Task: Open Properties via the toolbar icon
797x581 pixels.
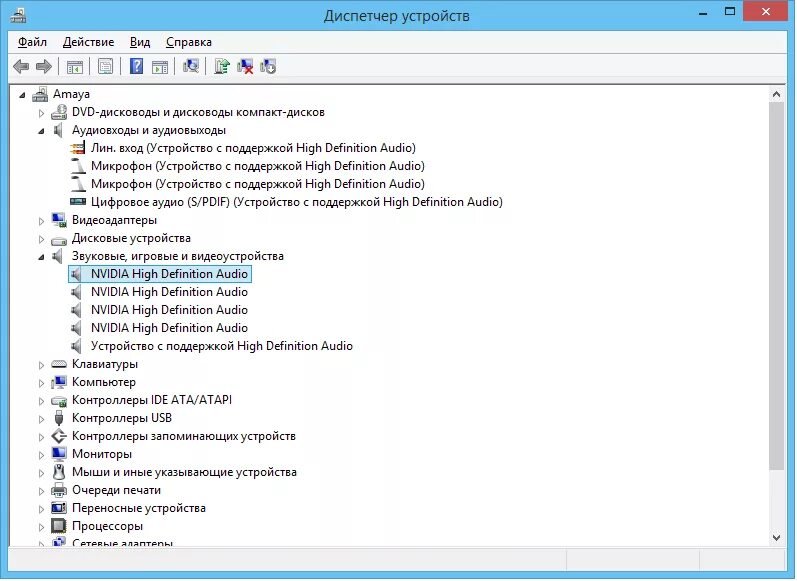Action: (x=105, y=67)
